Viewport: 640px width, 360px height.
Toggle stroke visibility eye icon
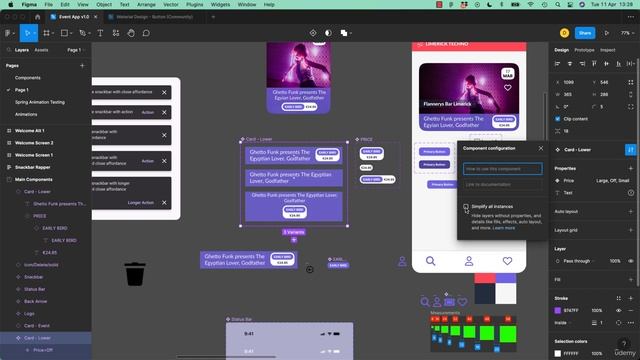point(619,311)
